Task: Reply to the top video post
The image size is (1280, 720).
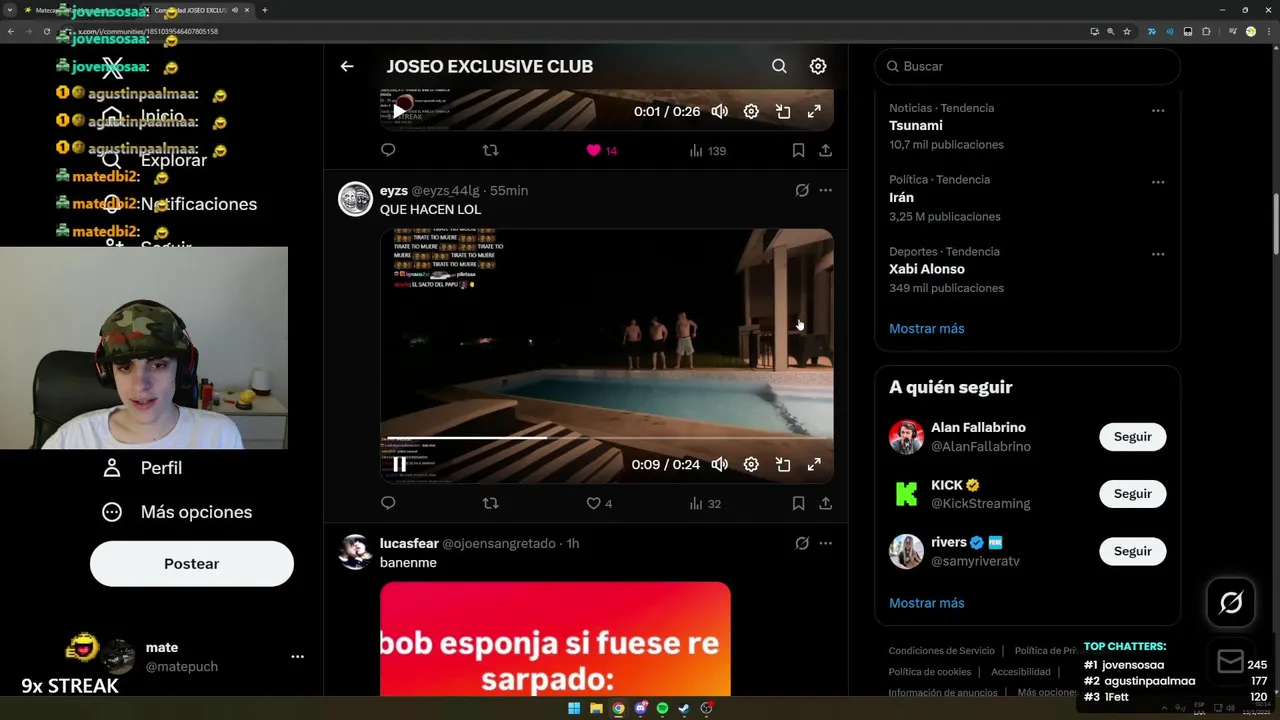Action: coord(388,150)
